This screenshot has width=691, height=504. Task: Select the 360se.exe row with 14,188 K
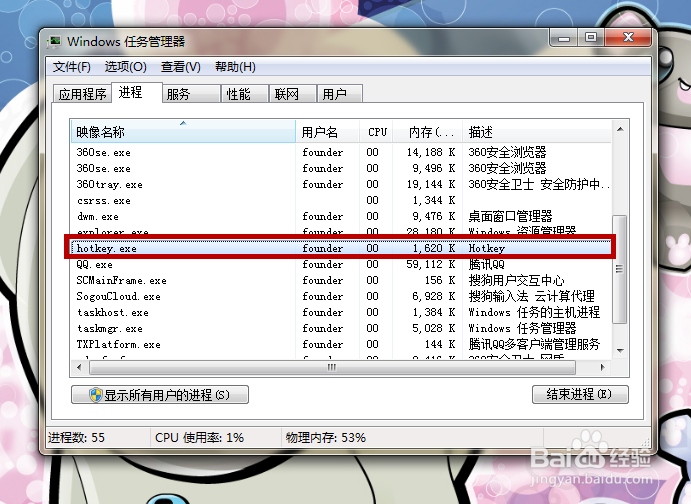[342, 152]
